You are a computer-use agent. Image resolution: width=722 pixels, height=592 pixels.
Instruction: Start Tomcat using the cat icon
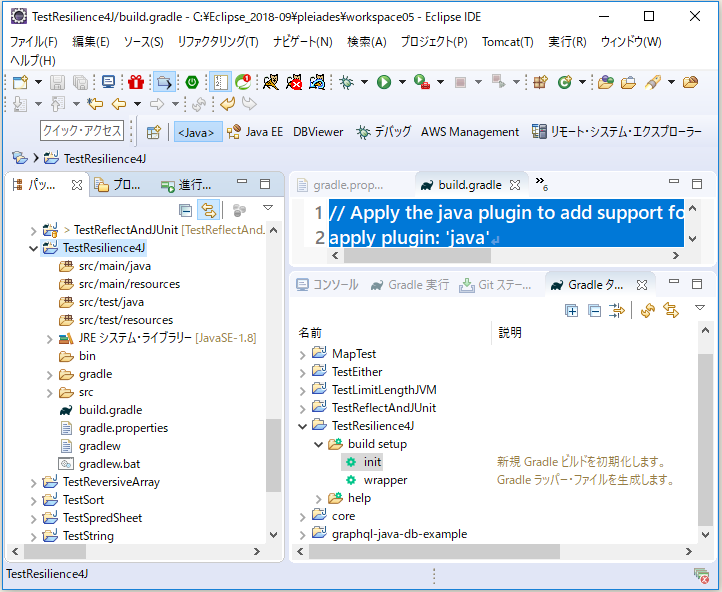271,82
